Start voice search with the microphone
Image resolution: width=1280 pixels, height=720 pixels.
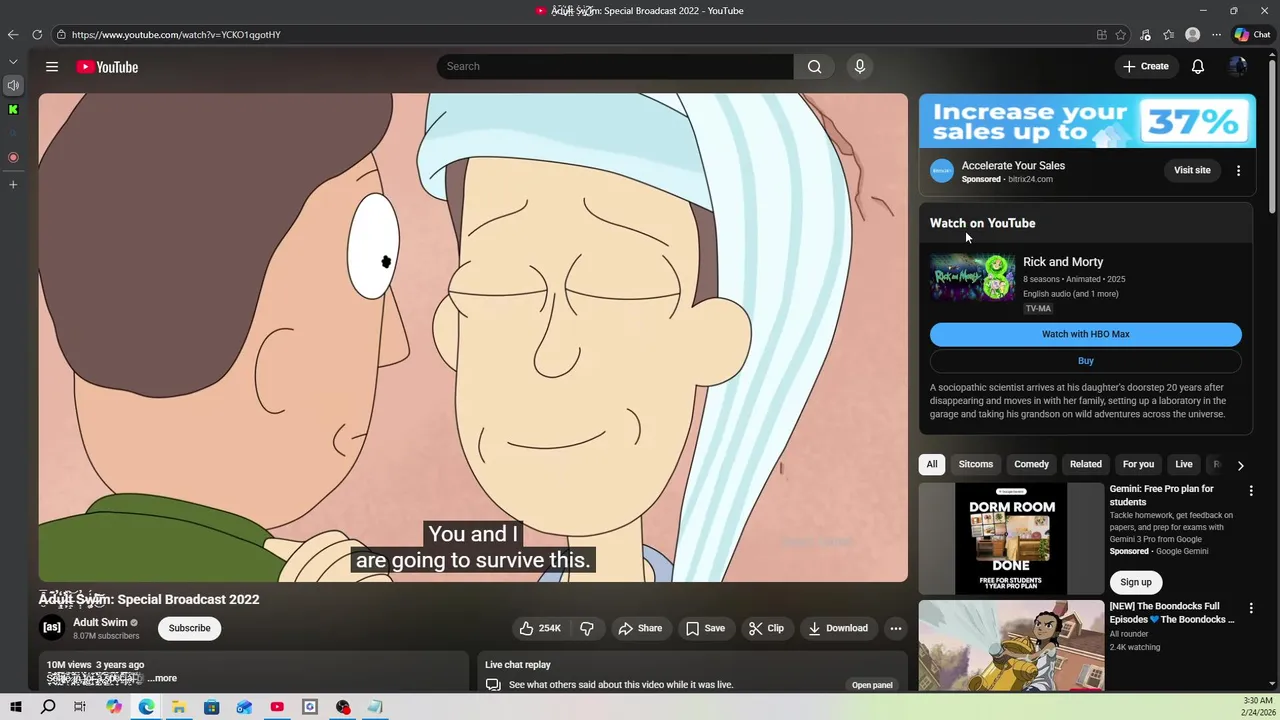click(859, 66)
